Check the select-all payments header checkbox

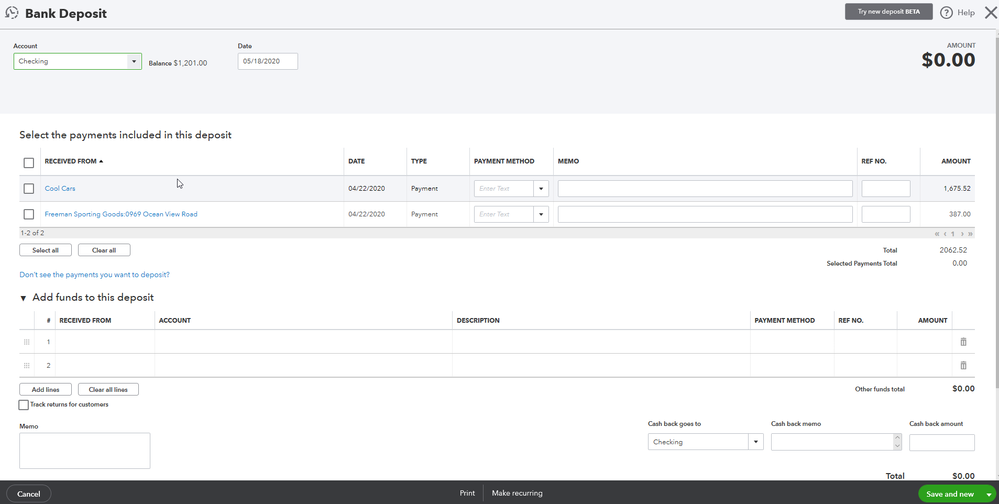[29, 162]
